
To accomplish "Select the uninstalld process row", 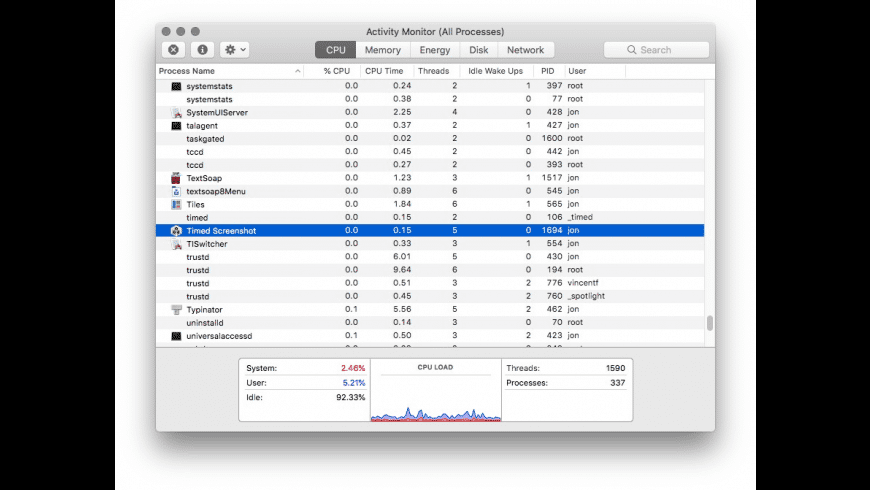I will [430, 322].
